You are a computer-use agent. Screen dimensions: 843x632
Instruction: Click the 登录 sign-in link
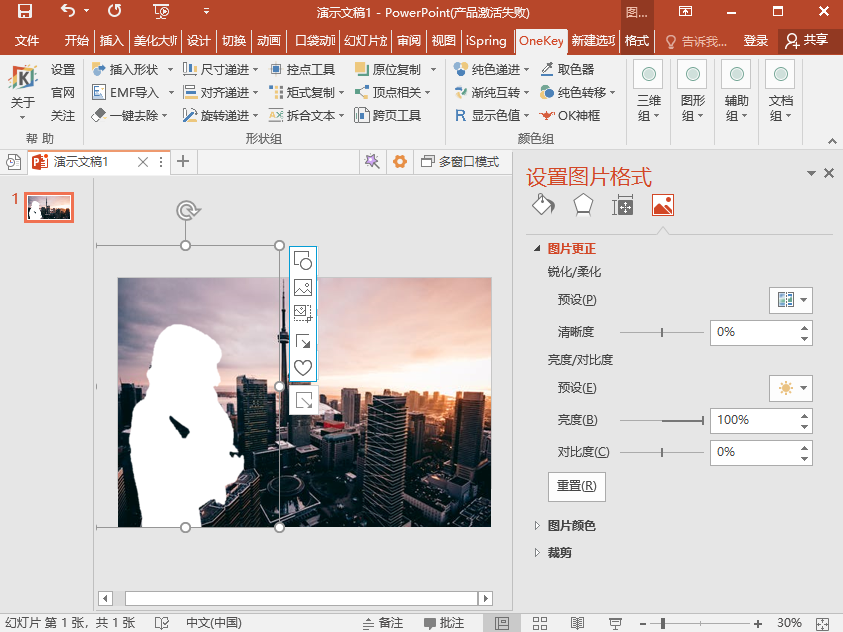coord(755,40)
